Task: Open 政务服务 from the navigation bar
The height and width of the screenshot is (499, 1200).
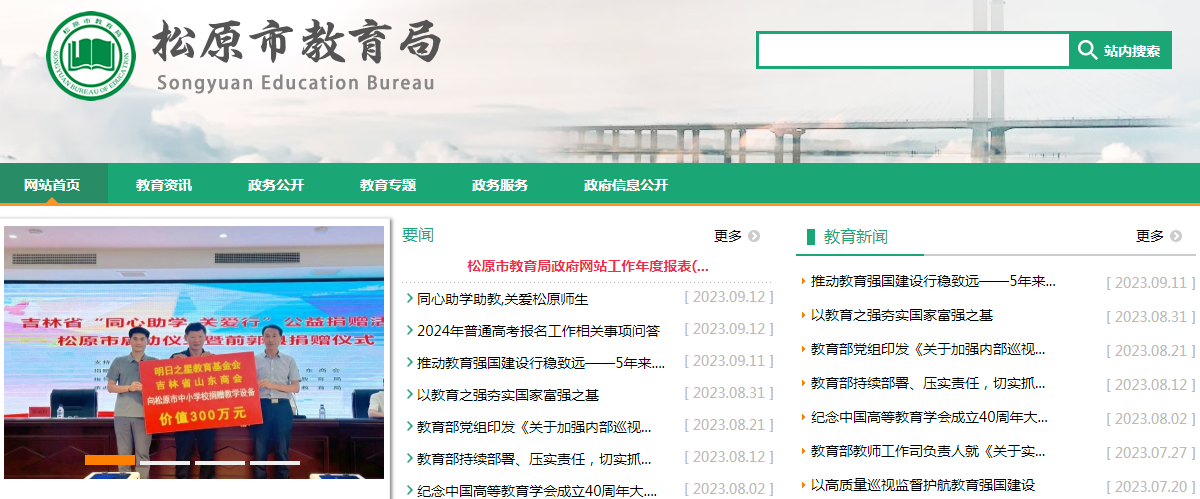Action: click(x=500, y=185)
